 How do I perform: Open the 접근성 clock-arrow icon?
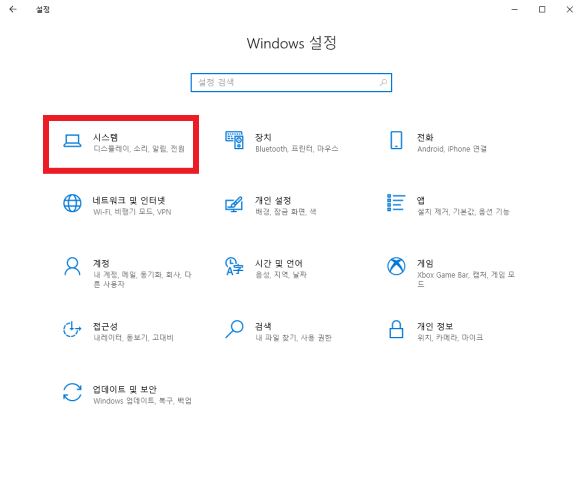(x=72, y=329)
